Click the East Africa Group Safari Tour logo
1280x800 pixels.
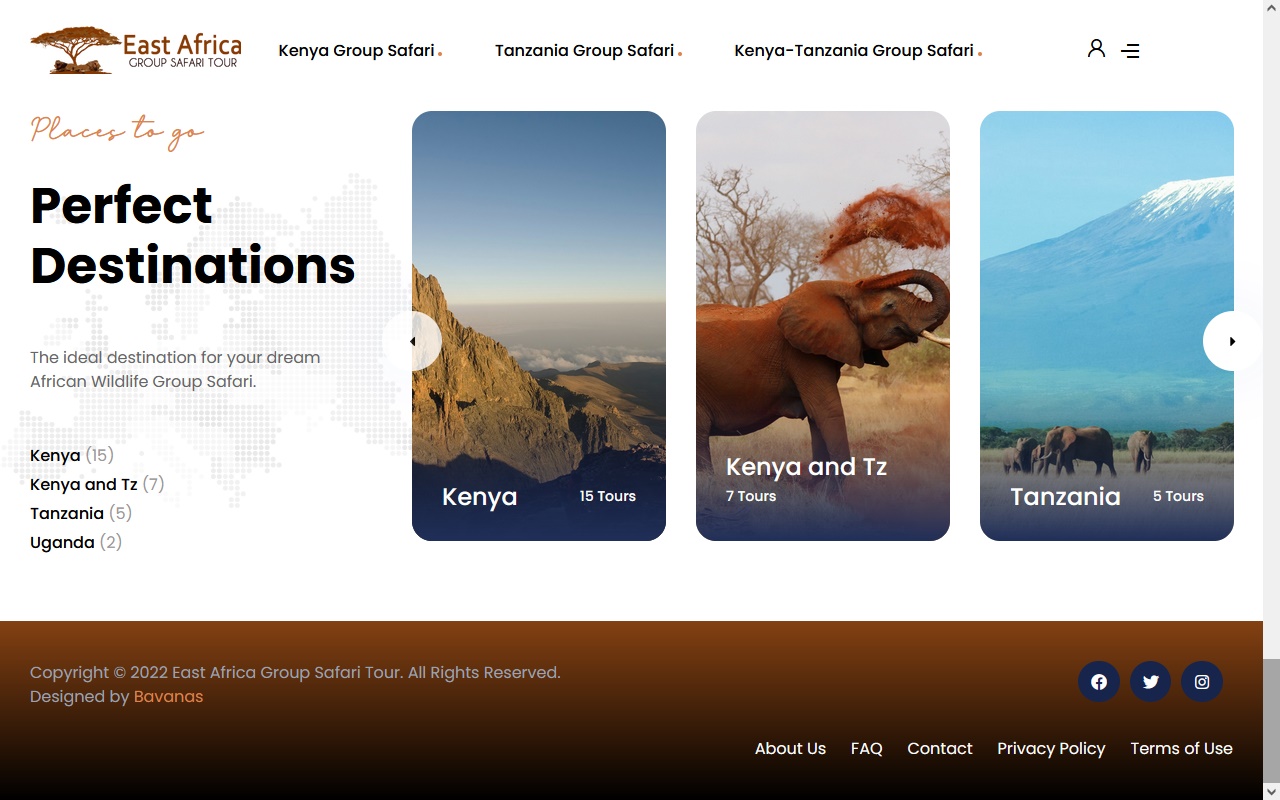click(136, 50)
